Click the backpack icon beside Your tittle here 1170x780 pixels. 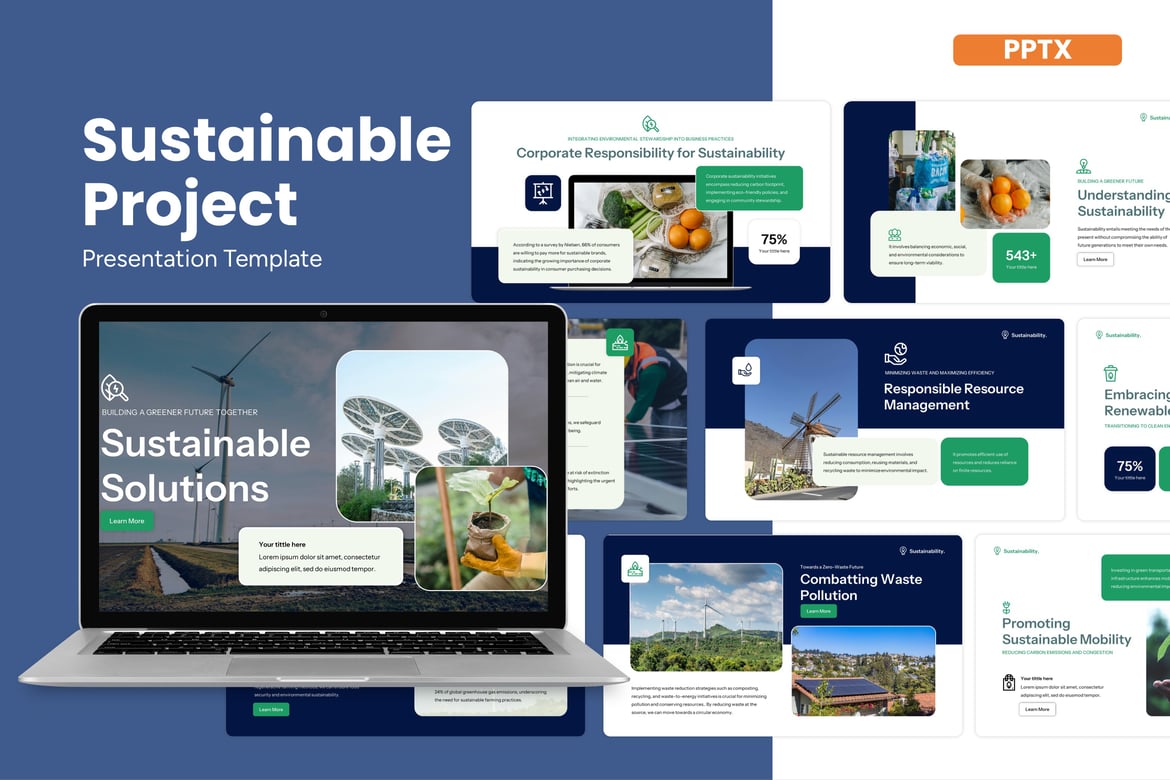point(1008,682)
